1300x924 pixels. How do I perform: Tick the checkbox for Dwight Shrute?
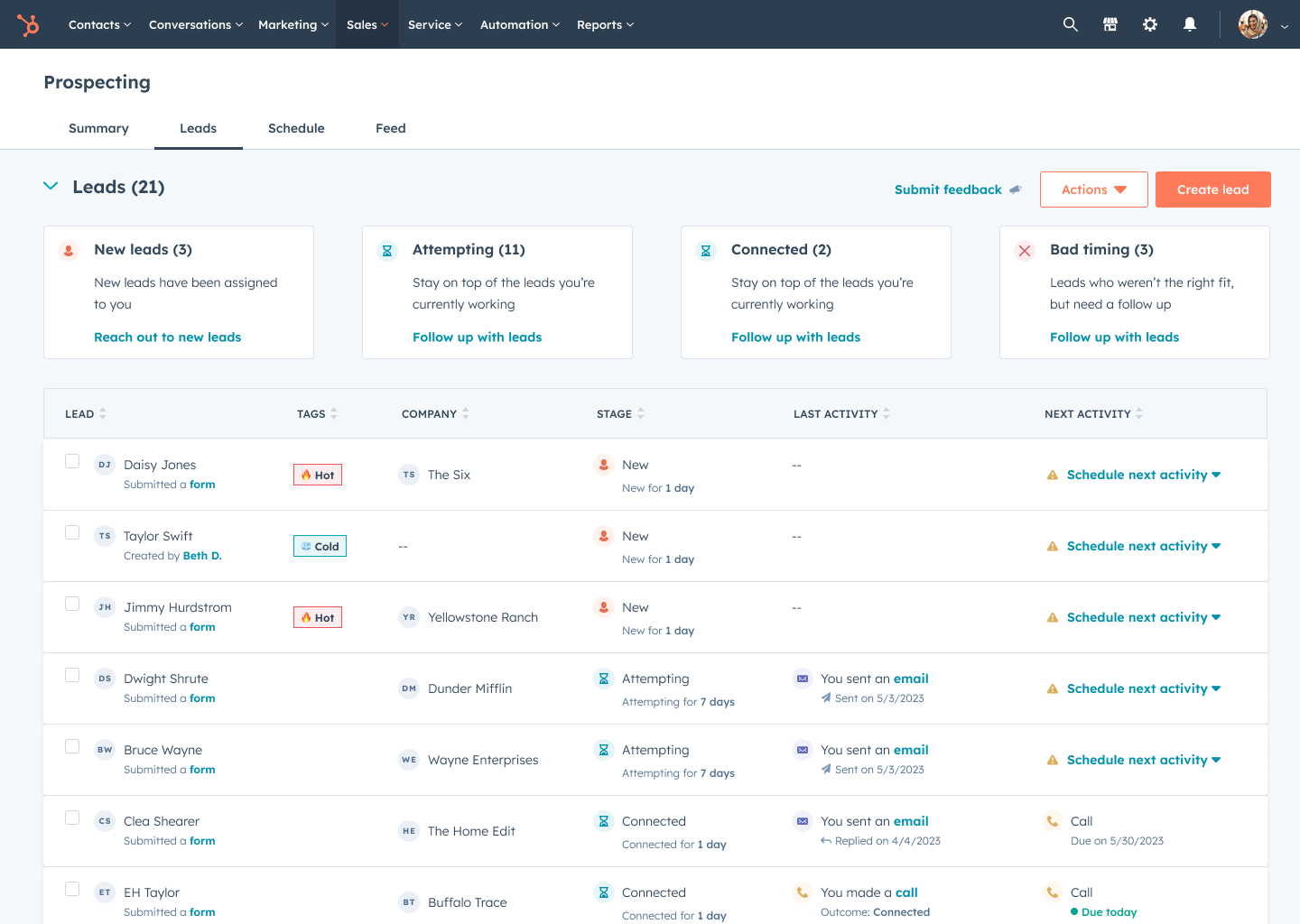(72, 675)
